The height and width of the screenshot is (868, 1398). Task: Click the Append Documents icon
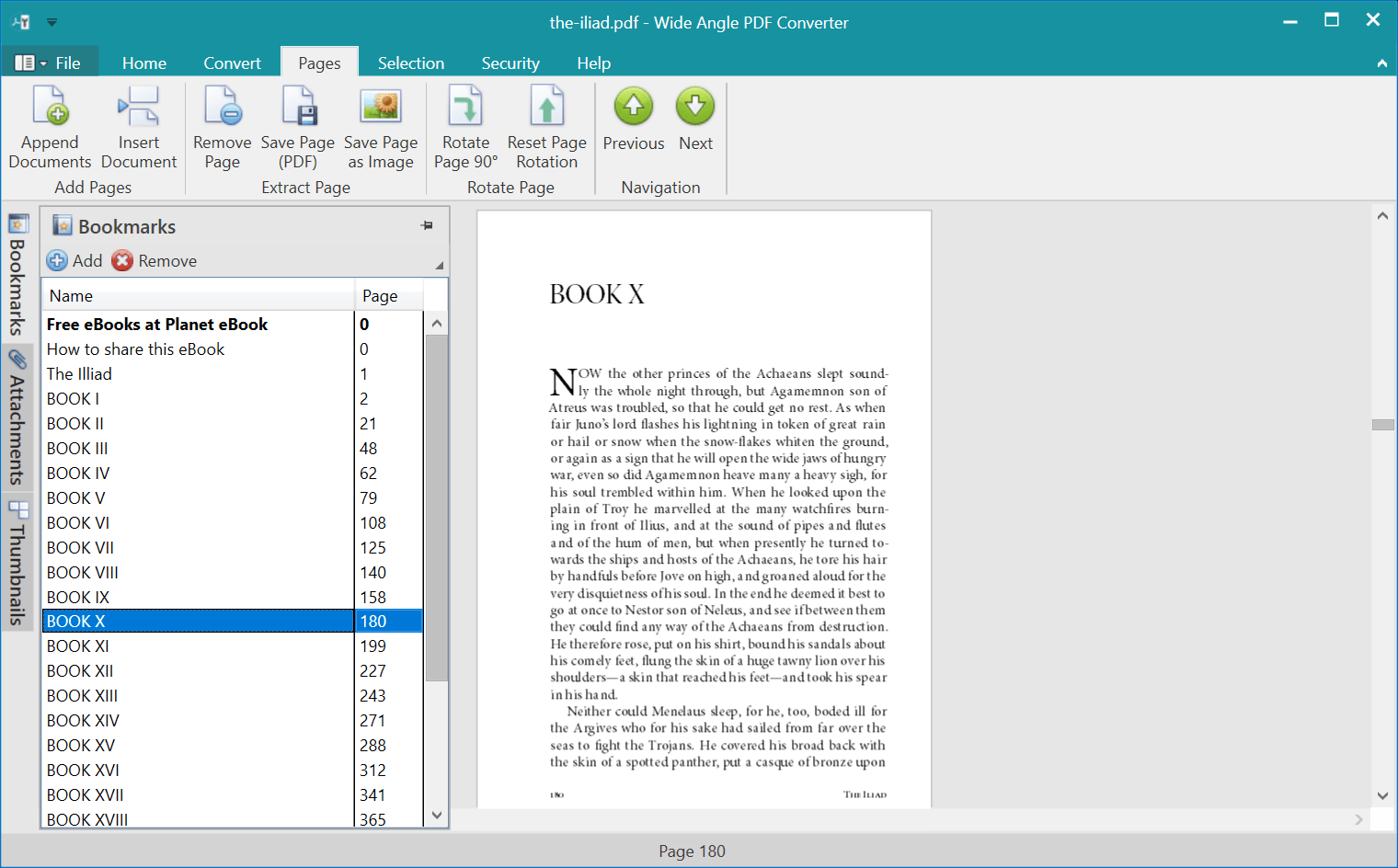50,106
